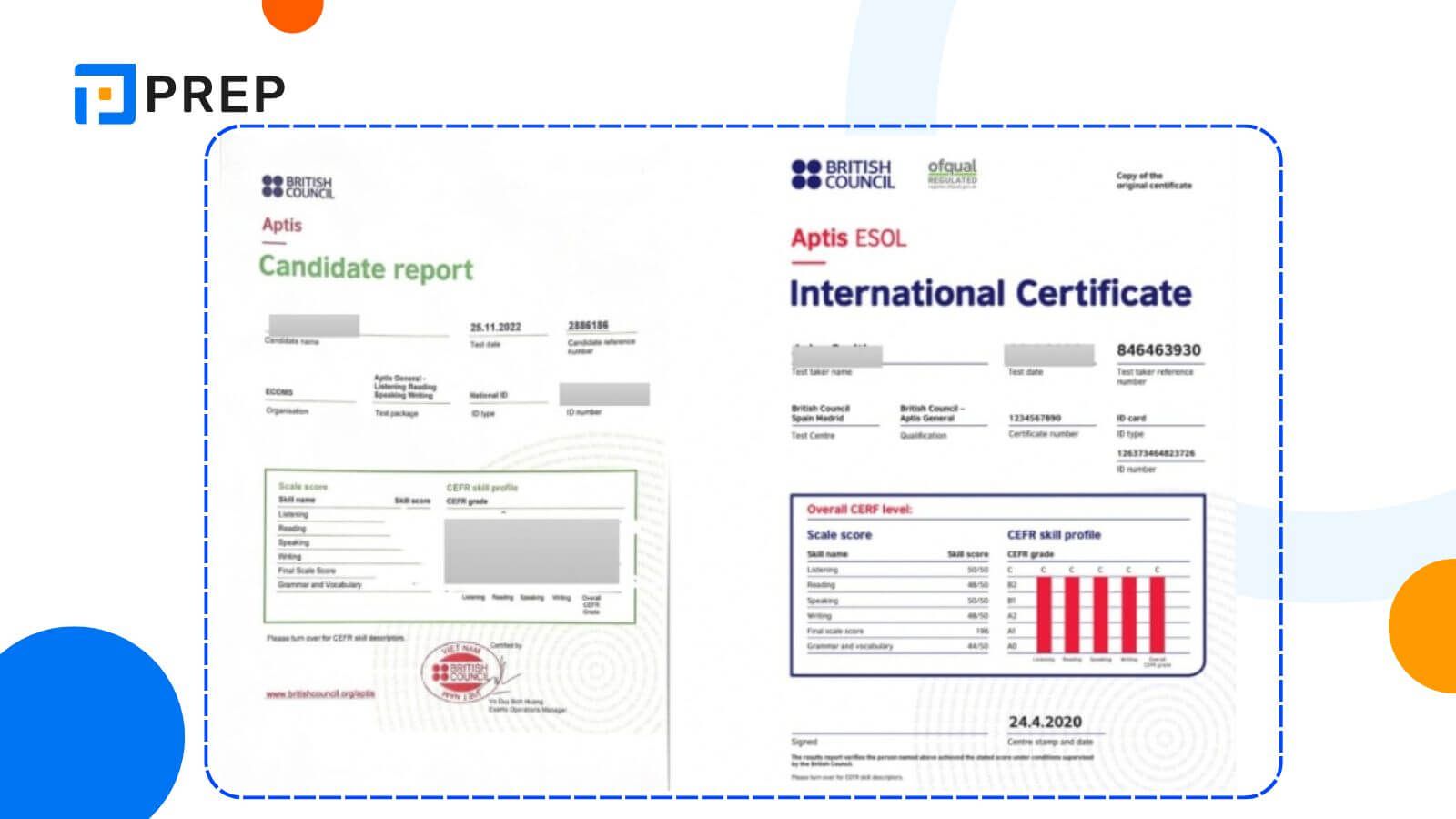This screenshot has height=819, width=1456.
Task: Click the ECOMS organisation value
Action: pos(279,392)
